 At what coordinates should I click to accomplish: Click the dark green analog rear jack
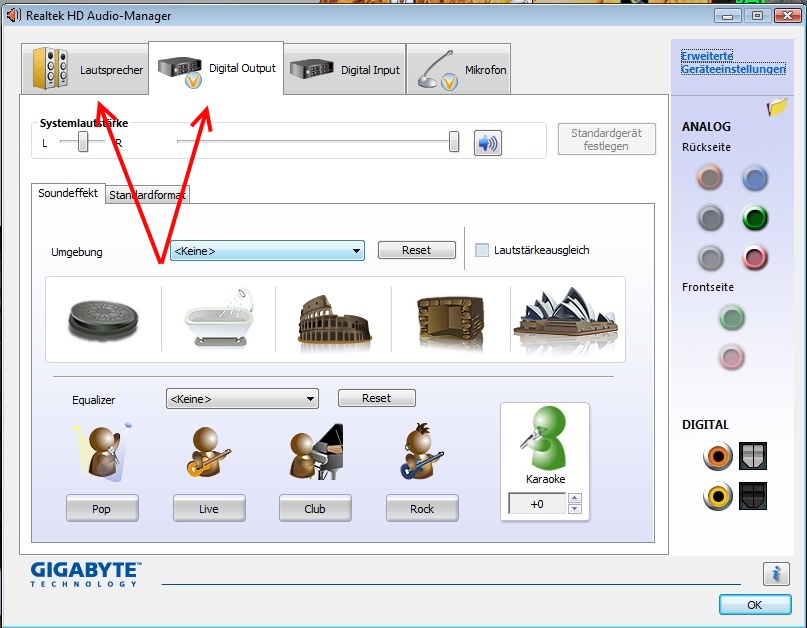pyautogui.click(x=755, y=218)
